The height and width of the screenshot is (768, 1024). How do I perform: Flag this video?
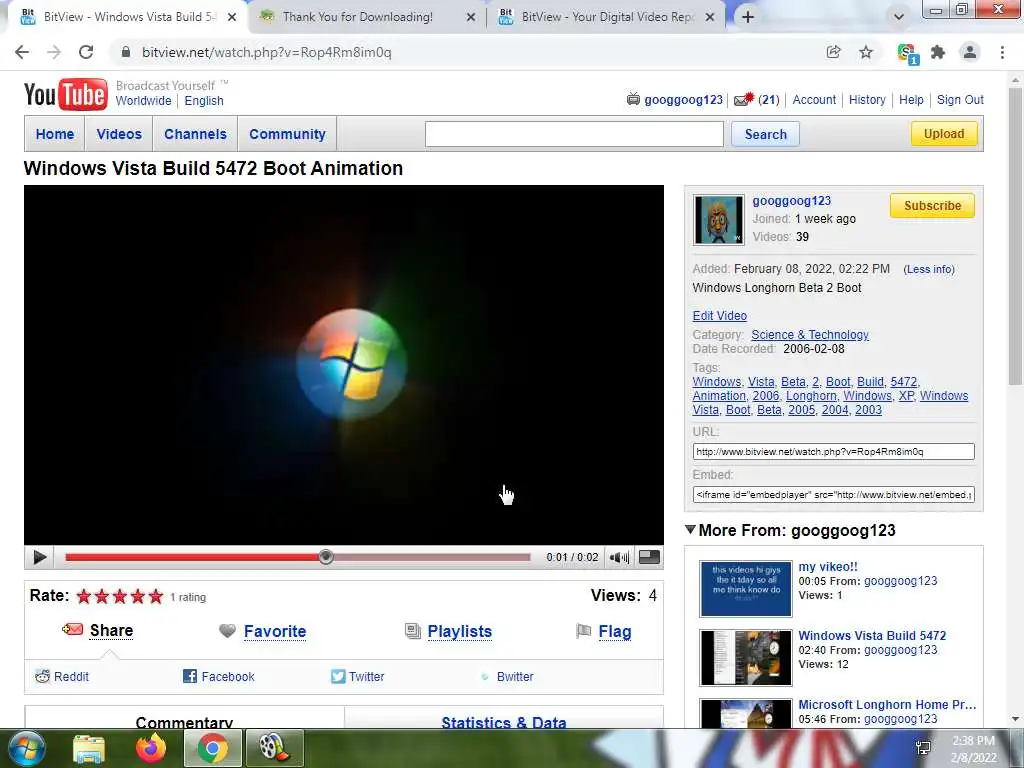[x=615, y=632]
